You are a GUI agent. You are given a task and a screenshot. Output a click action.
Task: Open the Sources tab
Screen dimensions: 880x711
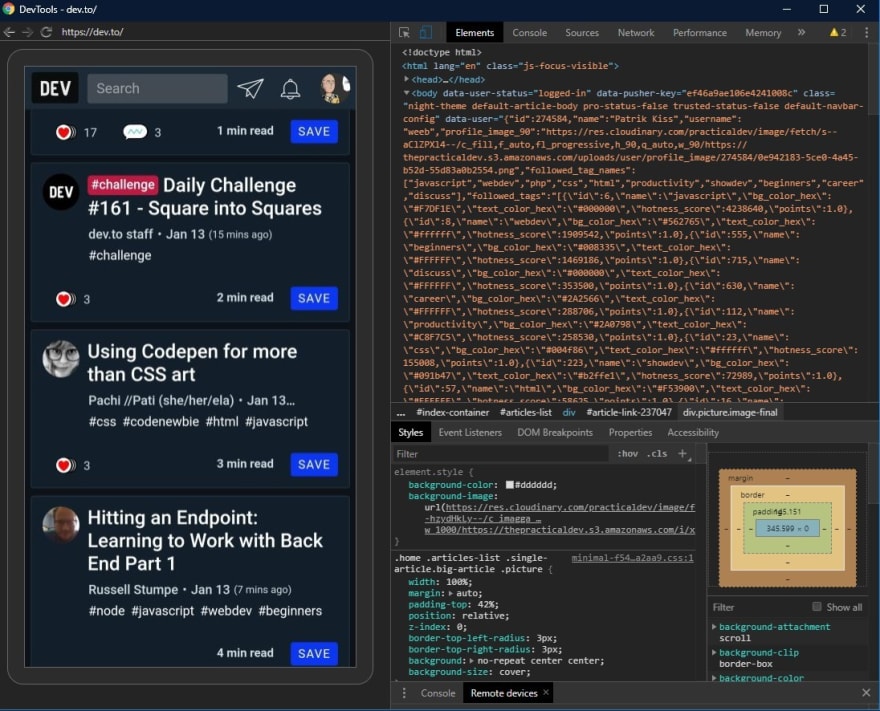582,33
